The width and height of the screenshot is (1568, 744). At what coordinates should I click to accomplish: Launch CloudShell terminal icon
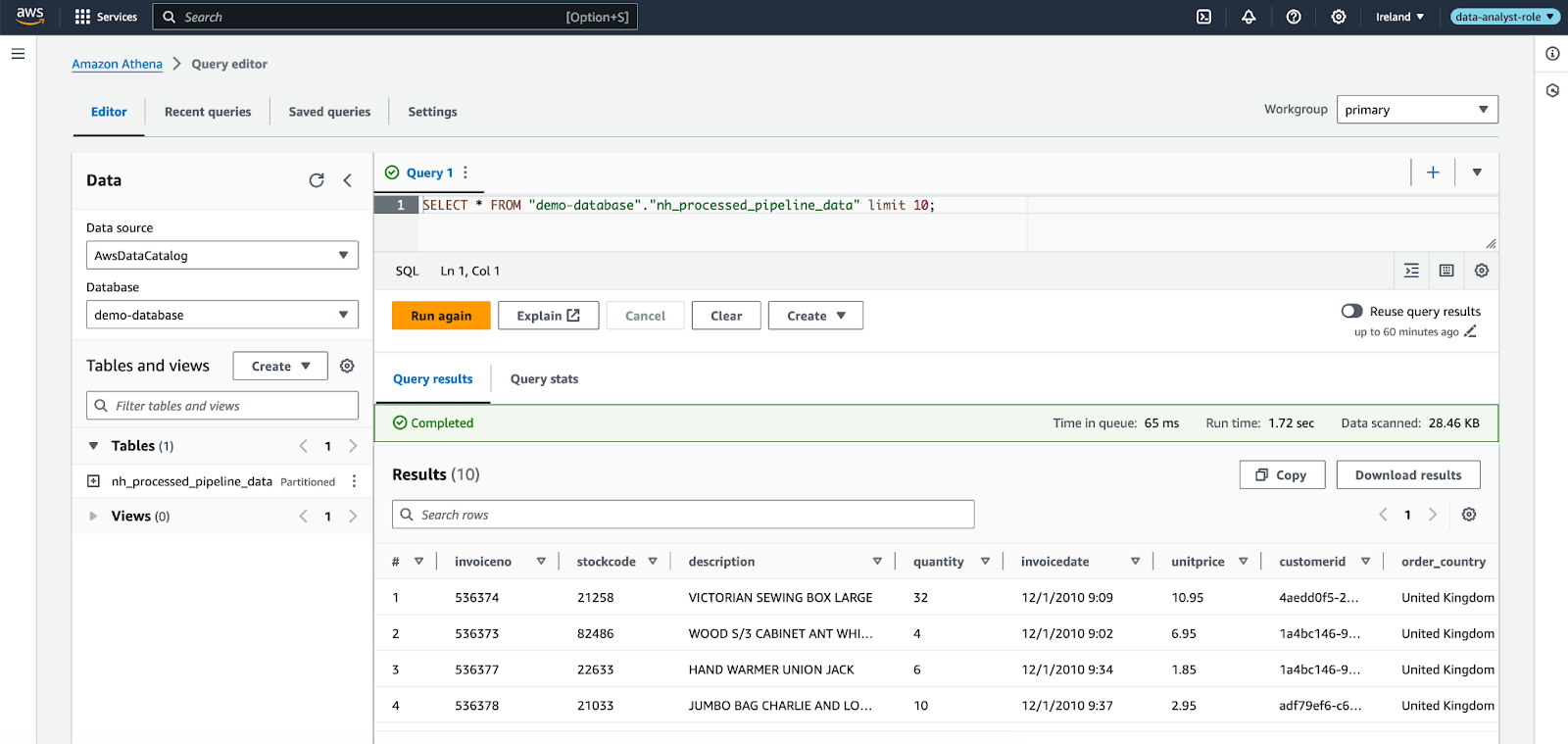click(x=1203, y=17)
